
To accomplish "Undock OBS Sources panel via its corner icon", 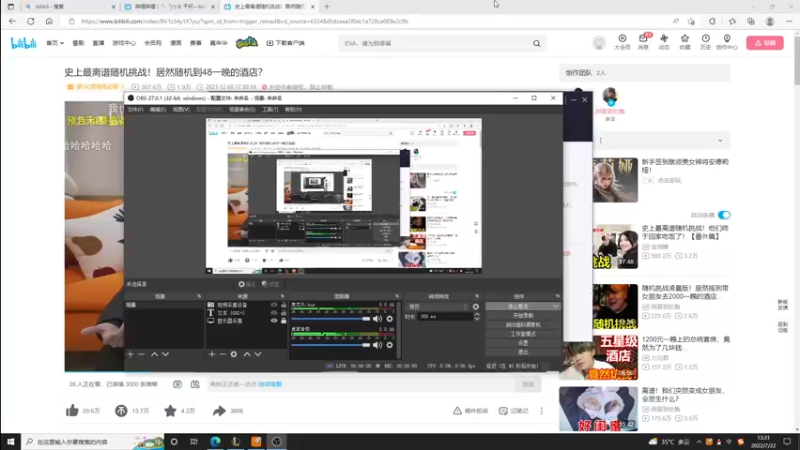I will pyautogui.click(x=282, y=296).
